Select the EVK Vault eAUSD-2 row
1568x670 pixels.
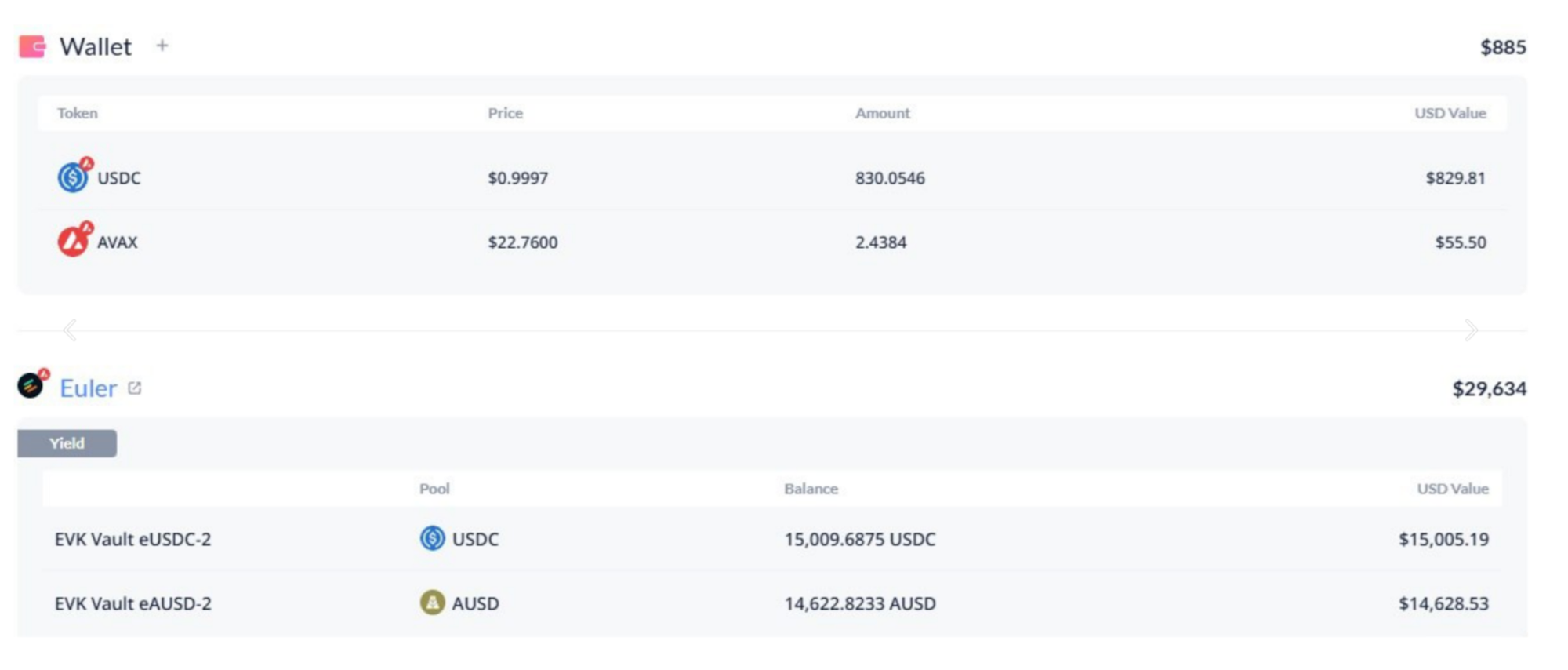(x=132, y=603)
